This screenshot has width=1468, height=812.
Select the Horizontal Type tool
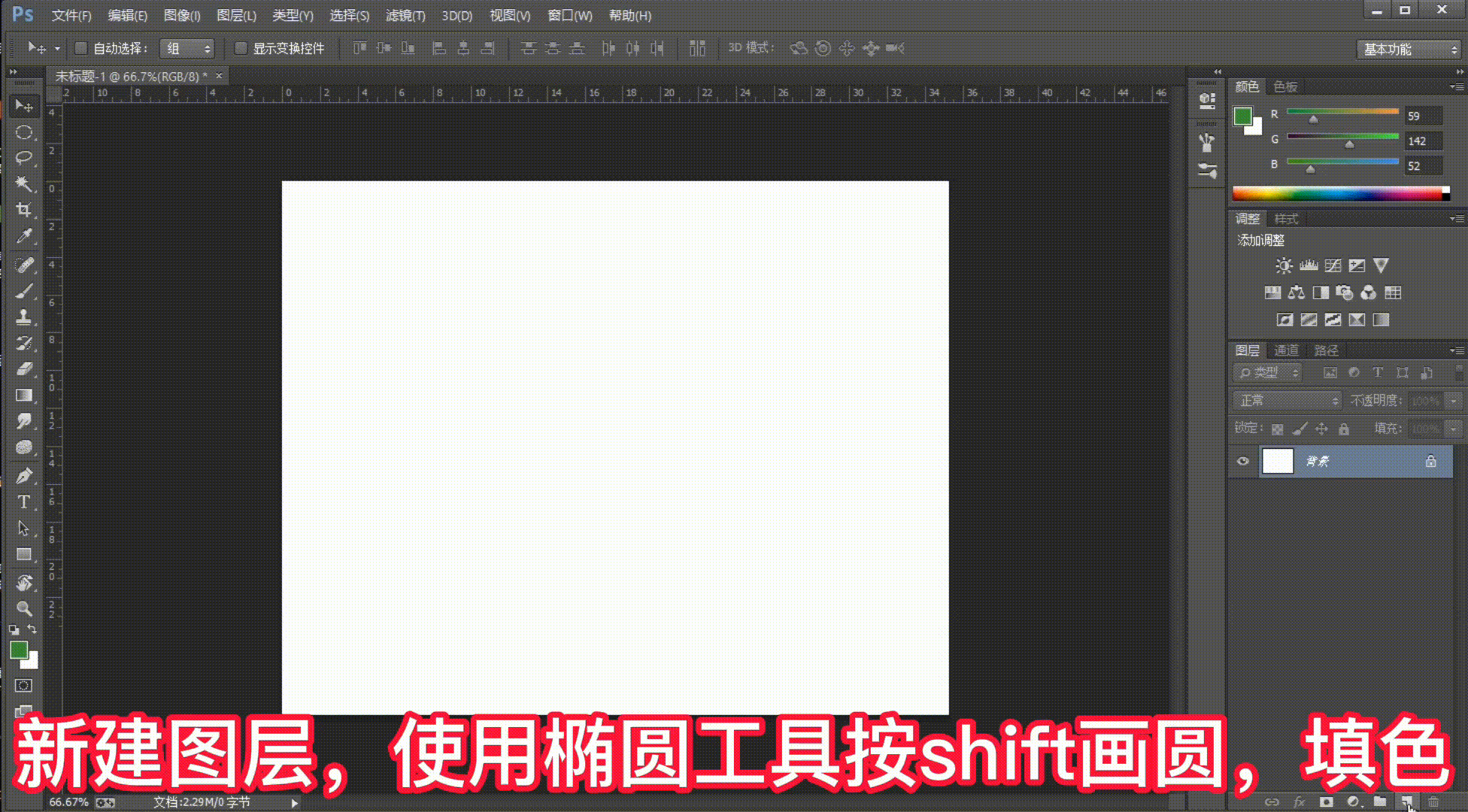point(24,501)
